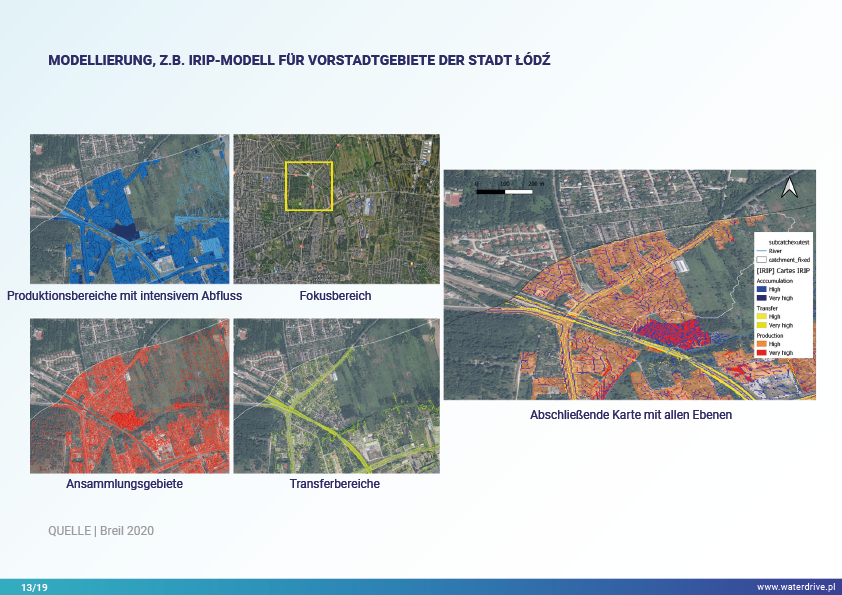Click the north arrow icon on the final map
Screen dimensions: 842x595
789,187
